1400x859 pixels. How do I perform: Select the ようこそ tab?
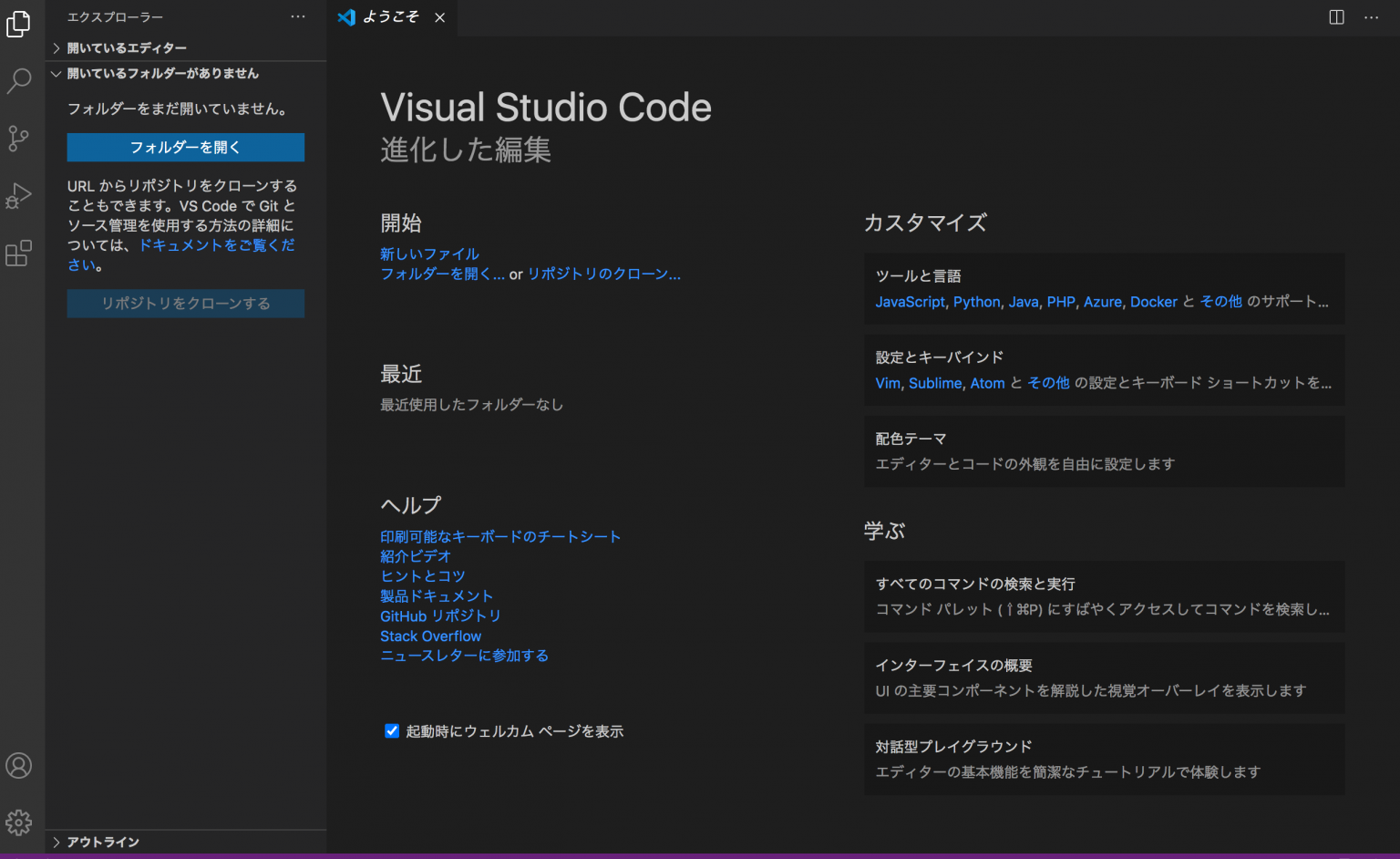pos(390,16)
